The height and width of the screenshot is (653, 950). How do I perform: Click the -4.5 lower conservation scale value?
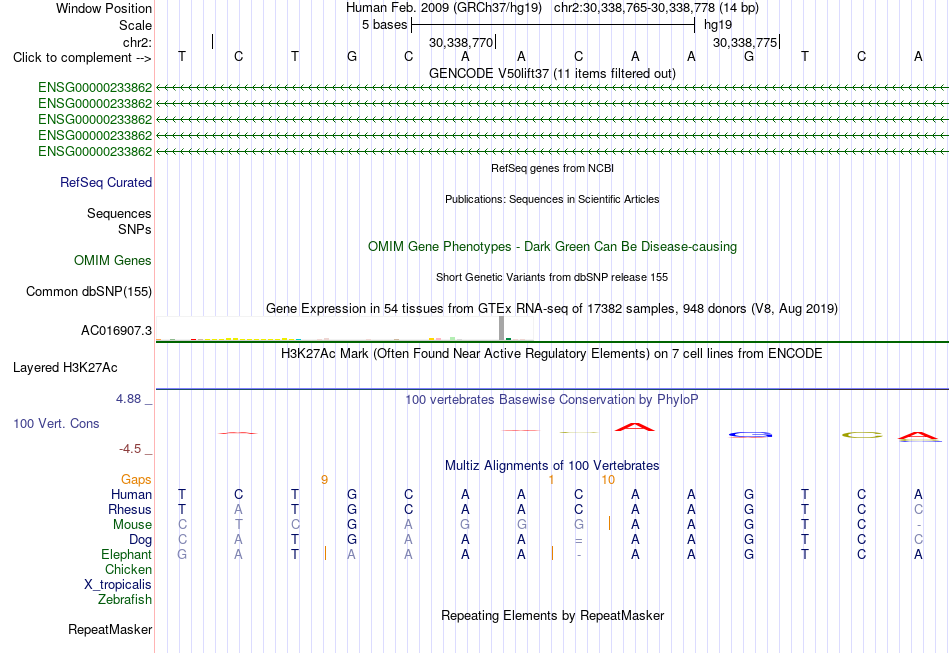click(x=130, y=449)
